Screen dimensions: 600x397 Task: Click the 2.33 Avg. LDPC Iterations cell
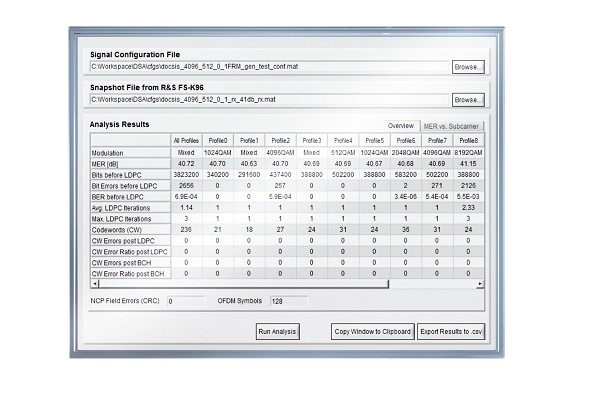coord(469,207)
